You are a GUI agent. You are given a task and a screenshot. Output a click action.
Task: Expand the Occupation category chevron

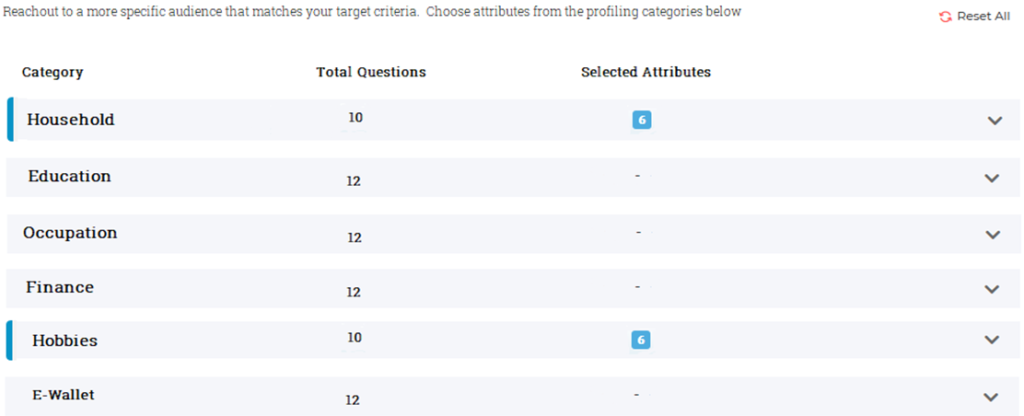(x=992, y=234)
